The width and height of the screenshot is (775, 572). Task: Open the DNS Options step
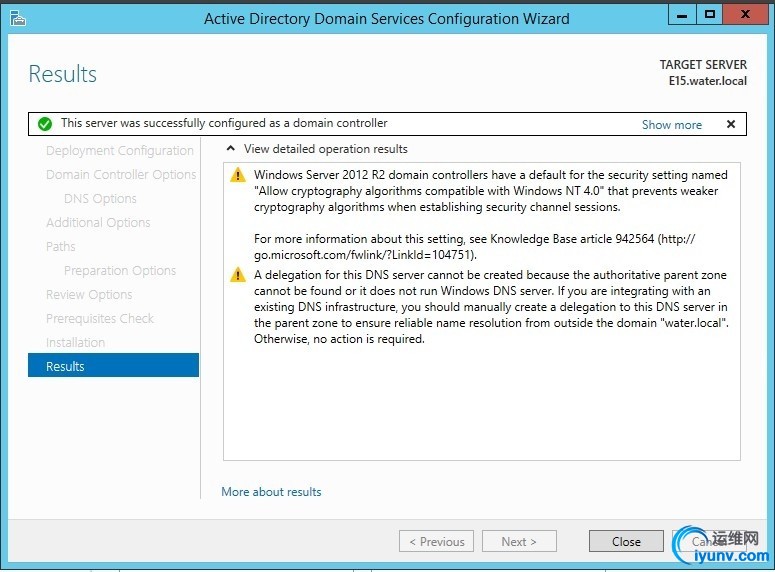(100, 199)
